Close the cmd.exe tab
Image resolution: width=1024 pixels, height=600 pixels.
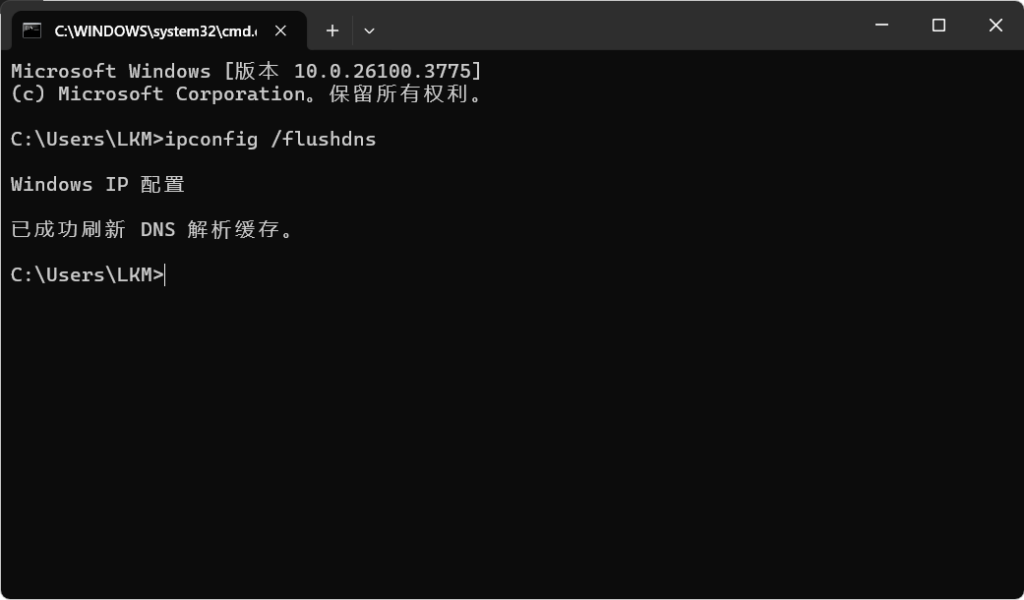point(281,30)
